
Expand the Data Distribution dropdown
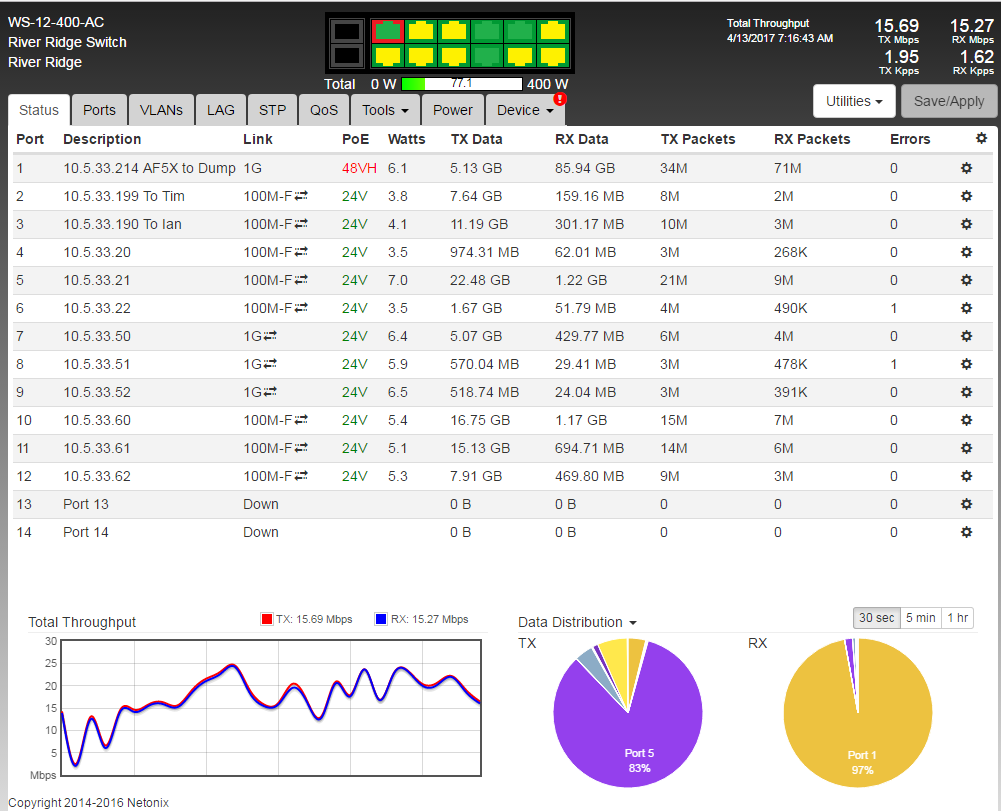pyautogui.click(x=577, y=622)
